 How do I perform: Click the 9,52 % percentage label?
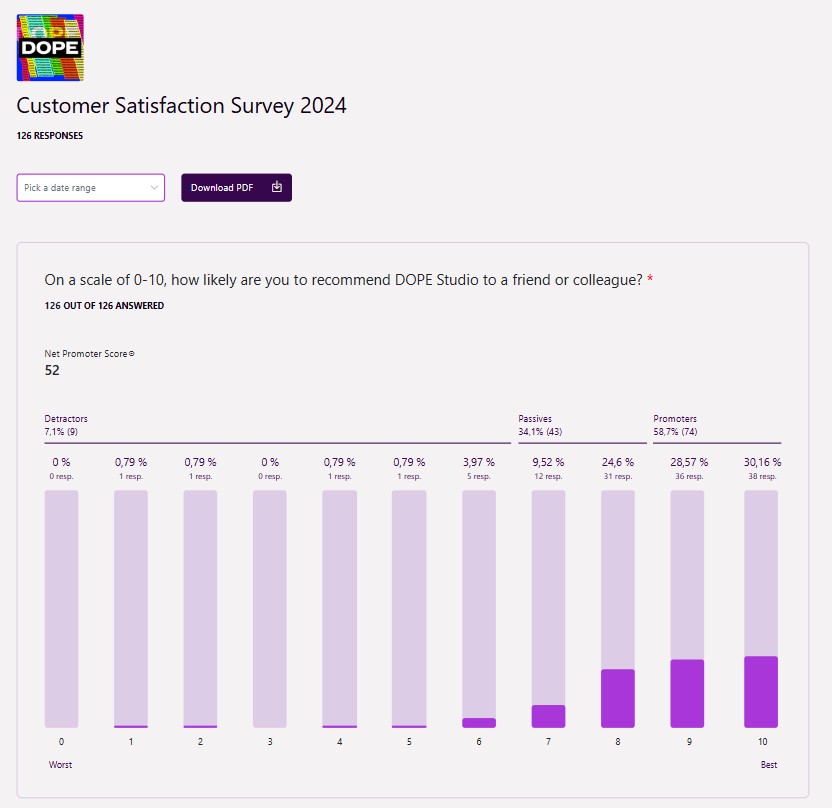[x=548, y=462]
